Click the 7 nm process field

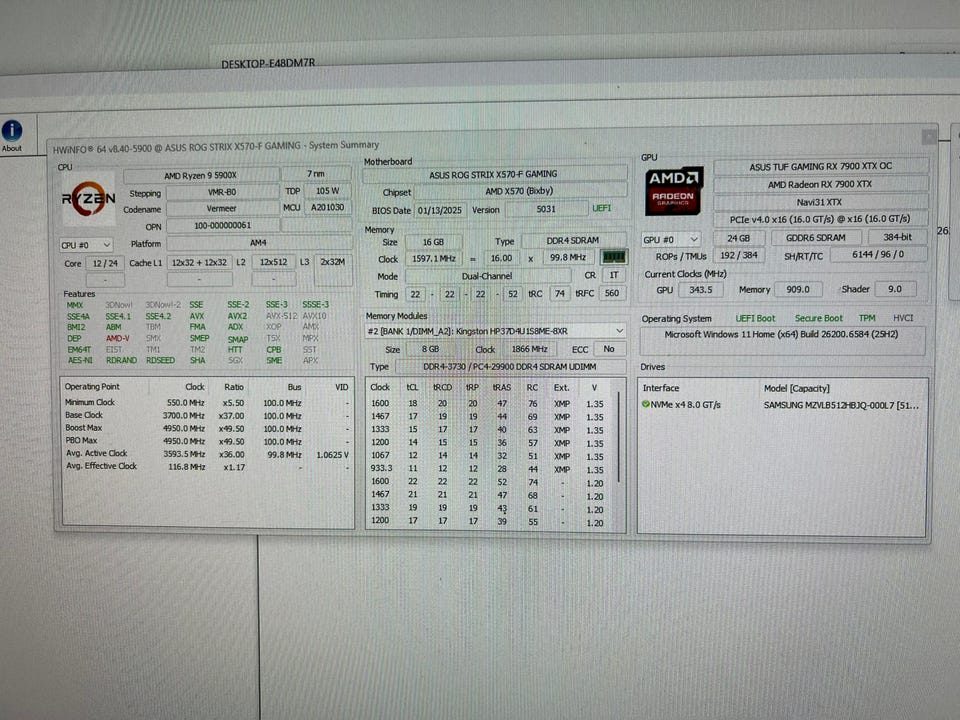316,174
